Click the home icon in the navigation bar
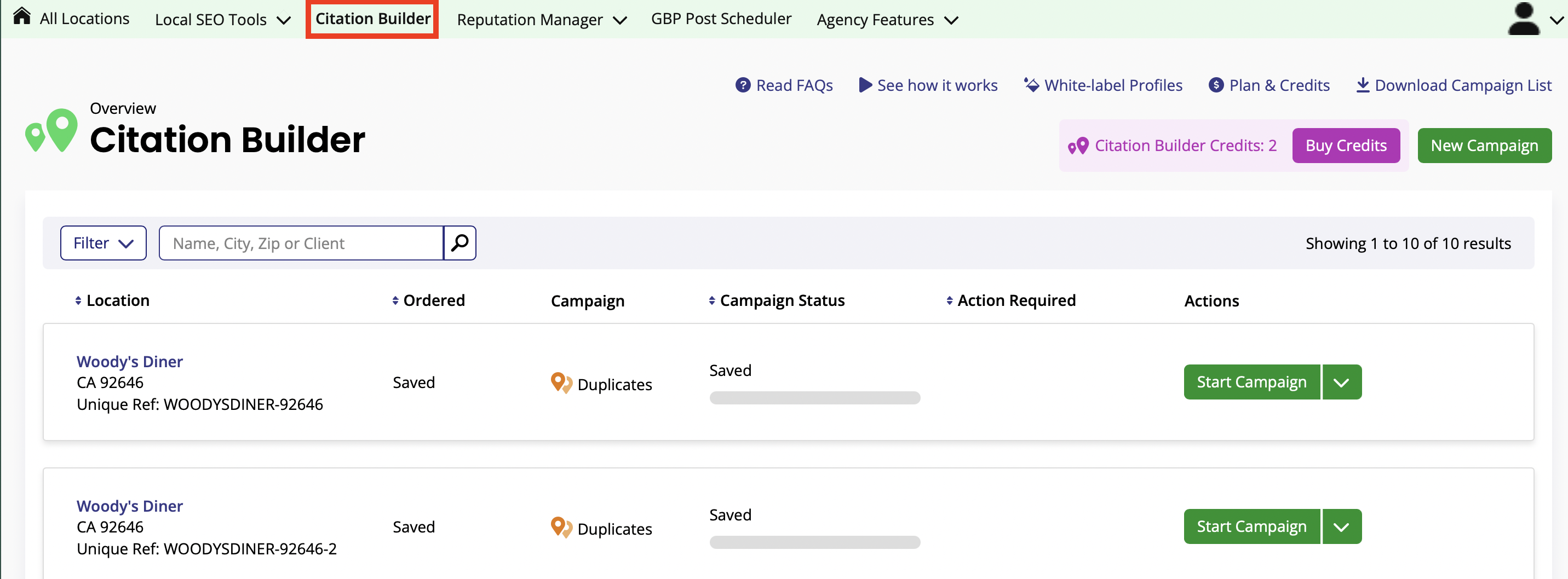The image size is (1568, 579). [22, 15]
